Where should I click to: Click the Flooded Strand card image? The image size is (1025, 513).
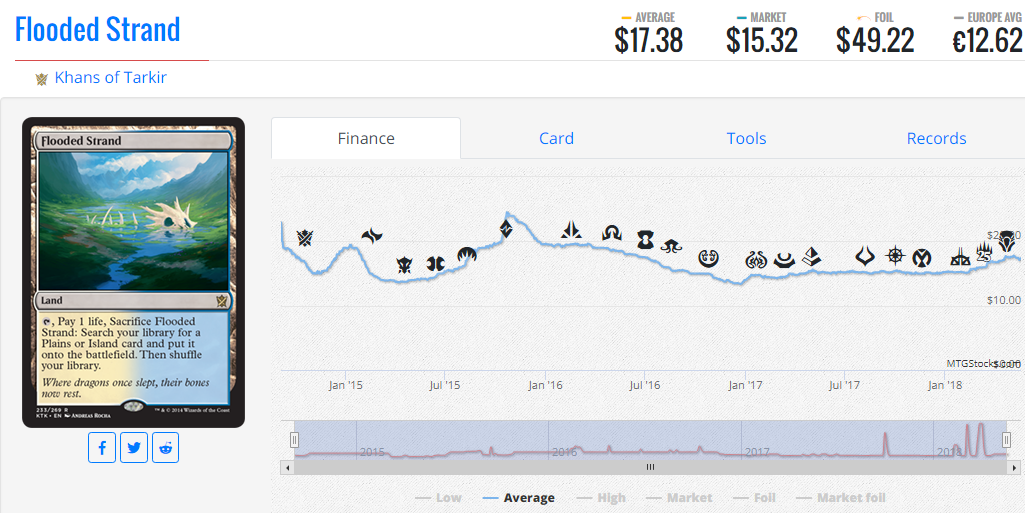133,272
